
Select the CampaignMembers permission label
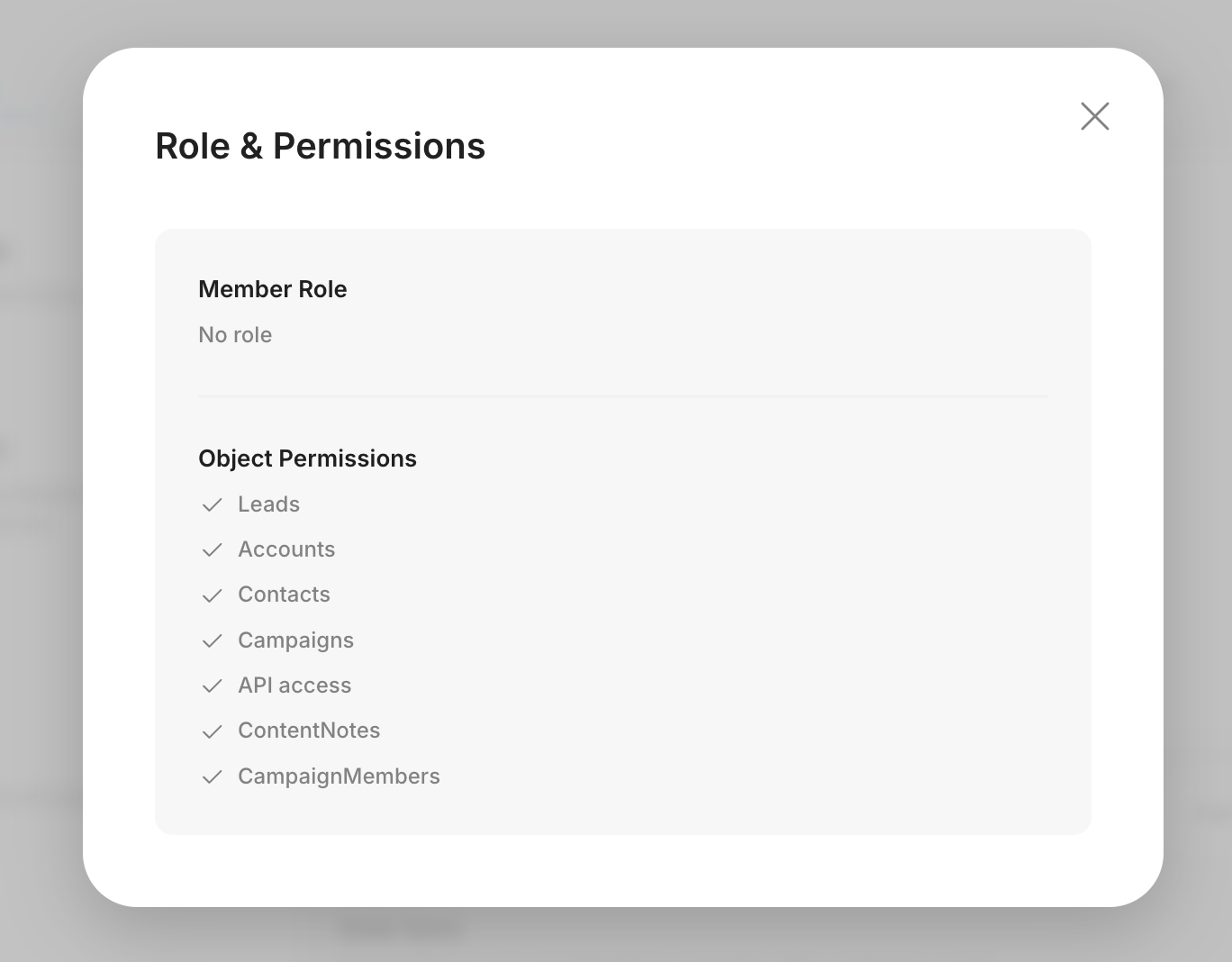tap(339, 776)
